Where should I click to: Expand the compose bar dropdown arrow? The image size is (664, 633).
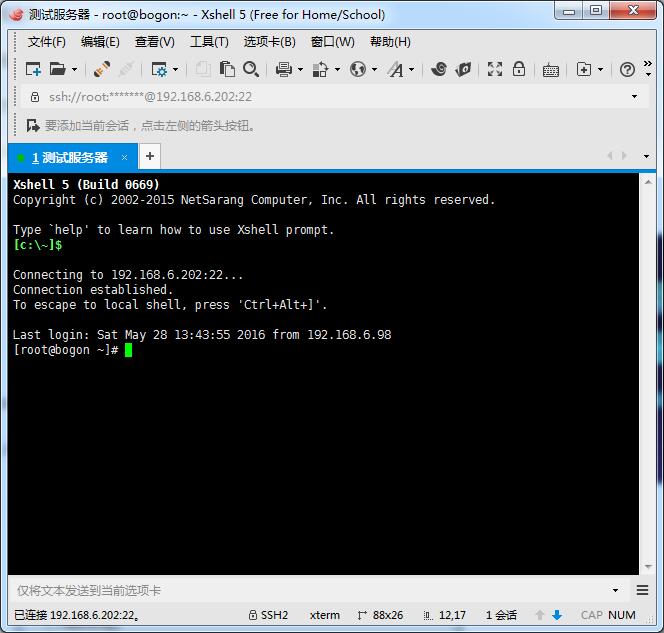click(x=615, y=590)
